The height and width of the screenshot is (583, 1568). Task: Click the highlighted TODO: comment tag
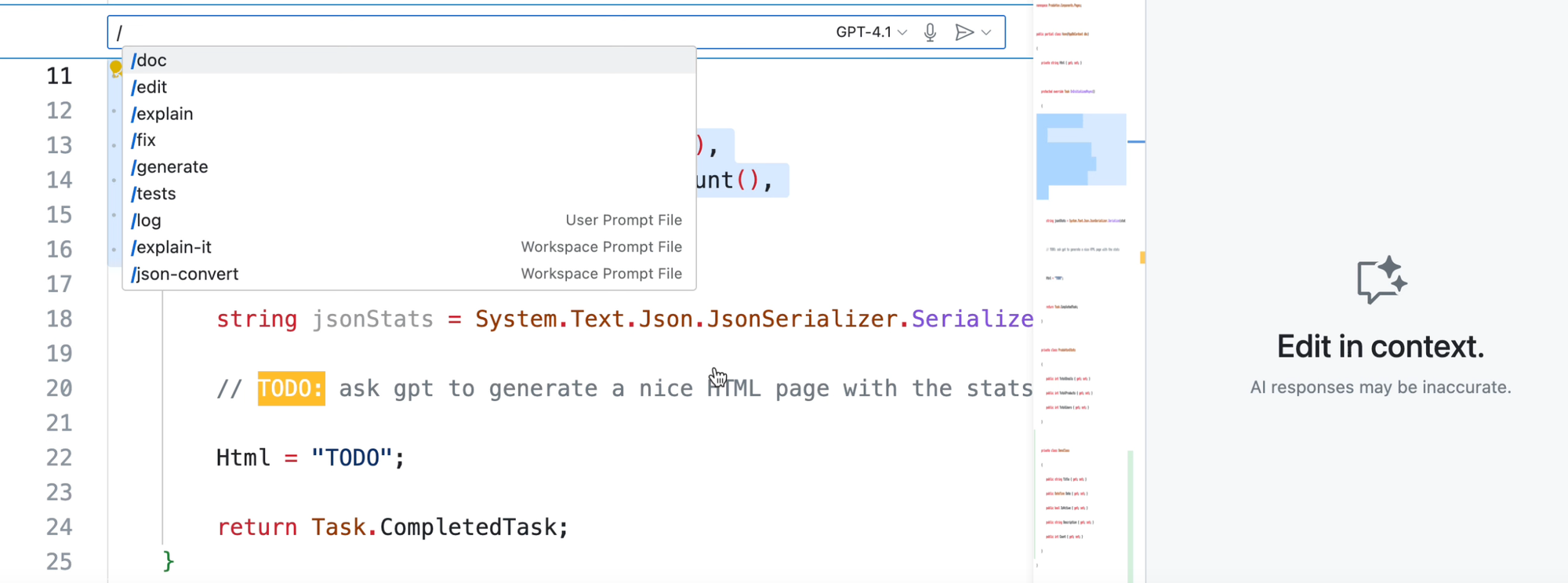pos(291,388)
